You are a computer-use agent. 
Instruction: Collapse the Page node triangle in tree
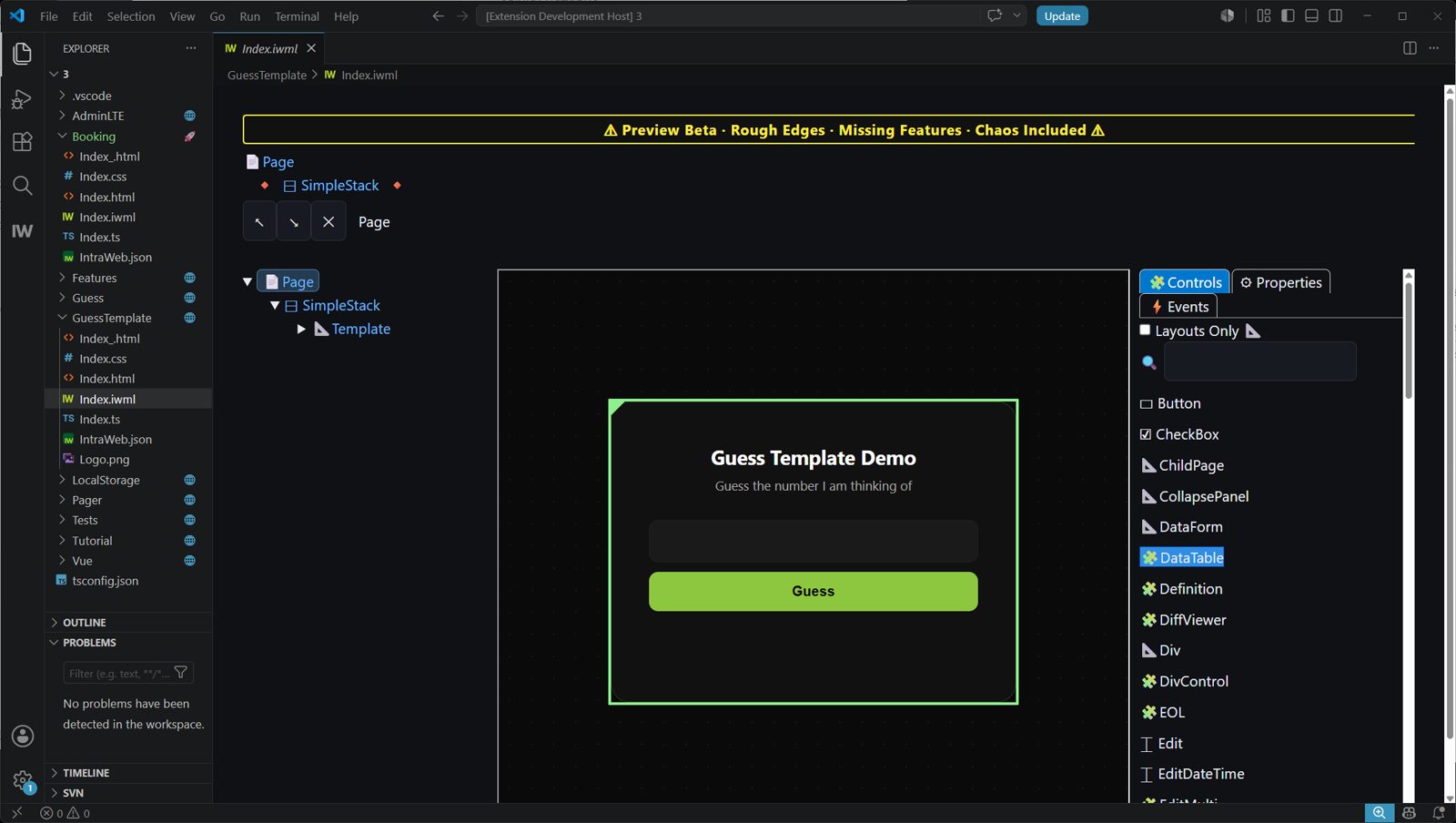[248, 282]
